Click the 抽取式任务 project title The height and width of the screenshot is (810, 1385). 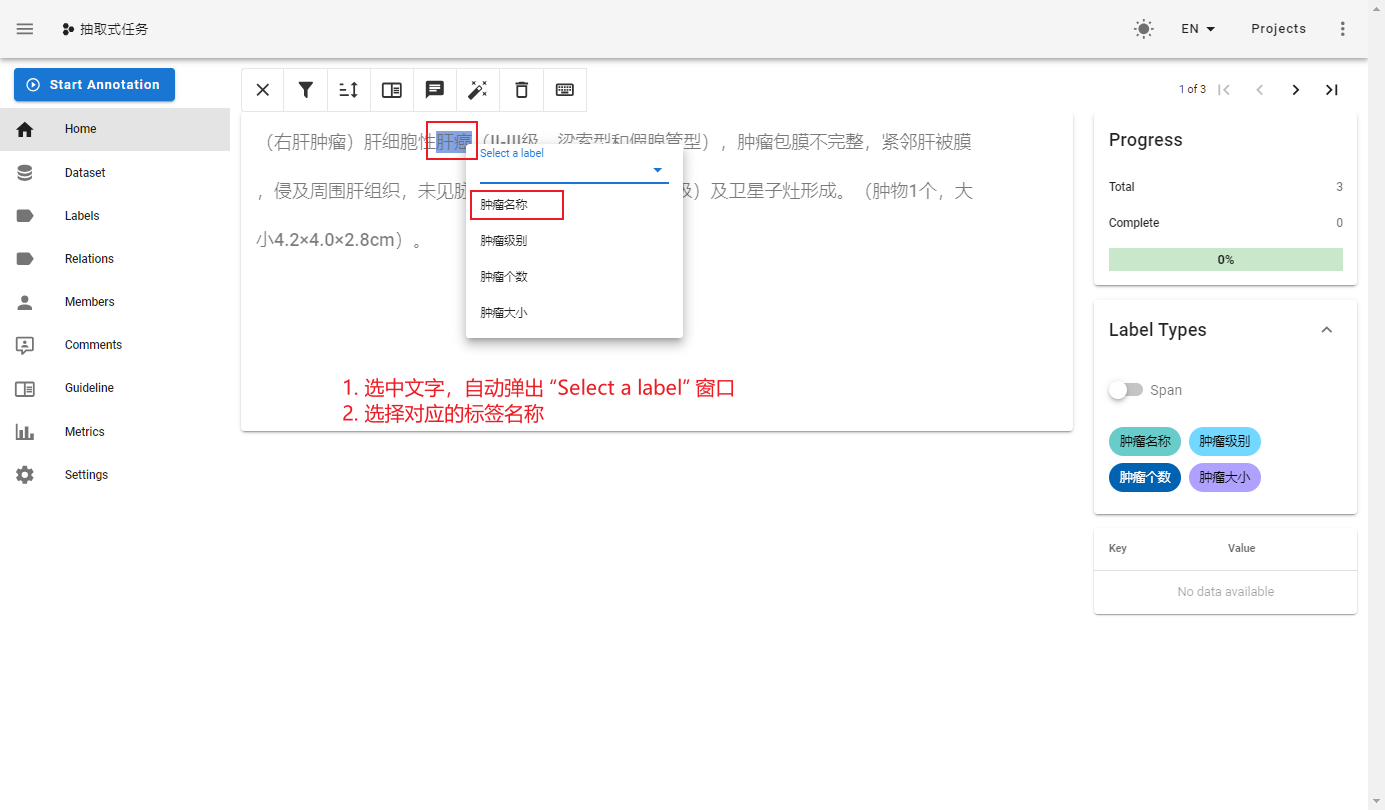(114, 29)
